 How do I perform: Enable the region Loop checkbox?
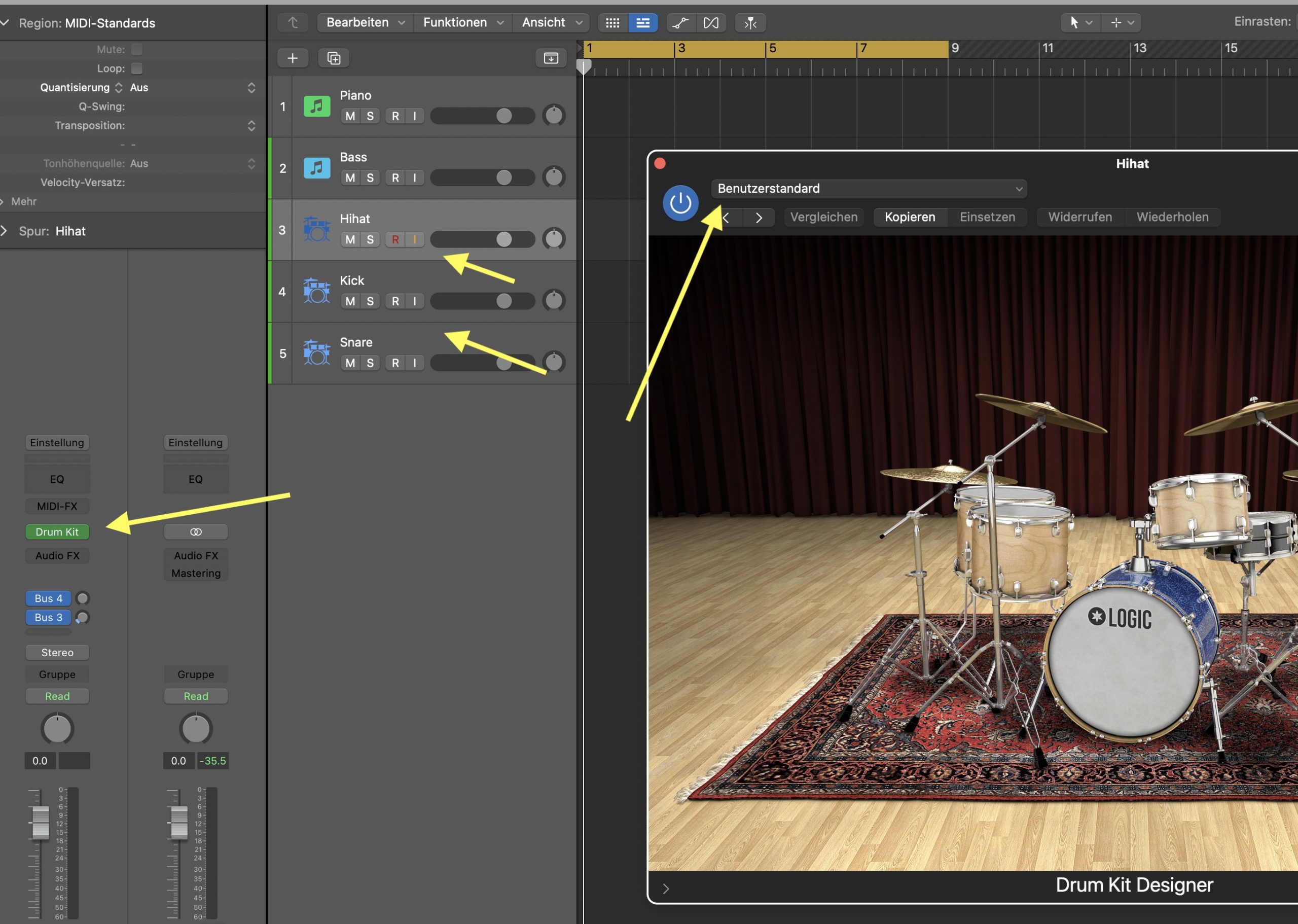pyautogui.click(x=136, y=68)
